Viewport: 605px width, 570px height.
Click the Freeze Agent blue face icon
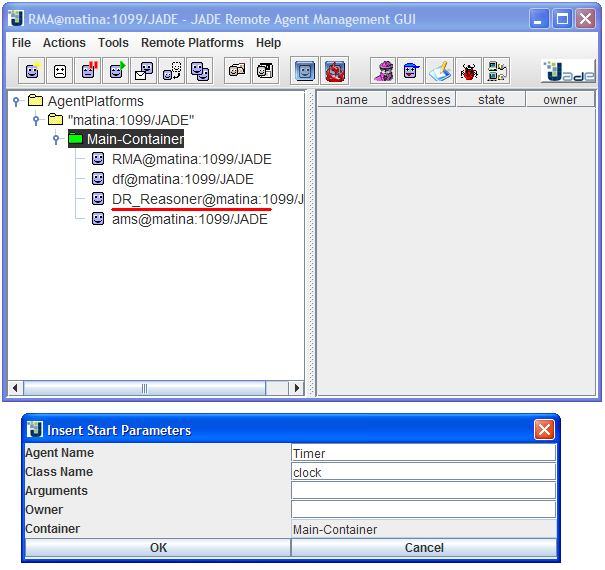point(305,71)
